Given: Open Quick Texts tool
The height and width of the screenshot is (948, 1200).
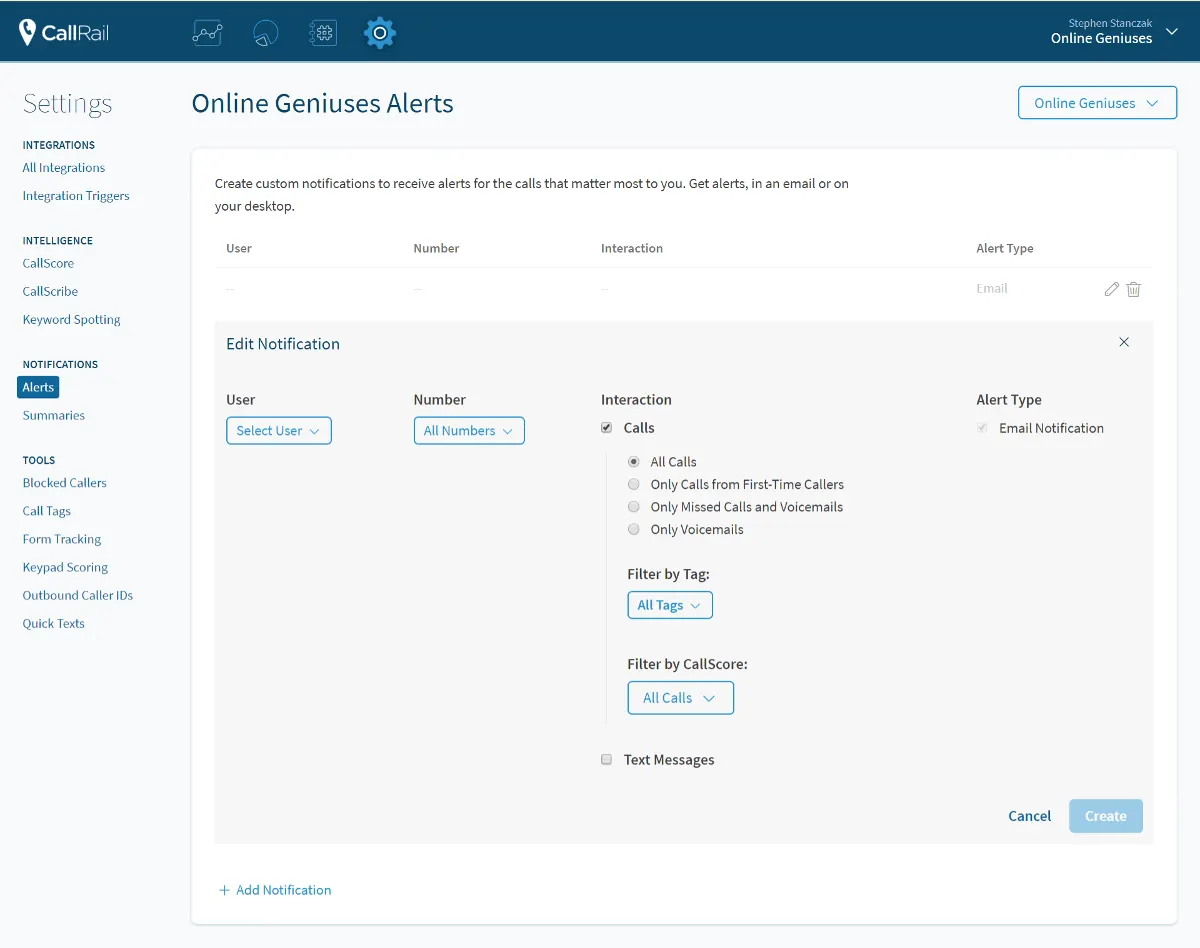Looking at the screenshot, I should point(54,623).
